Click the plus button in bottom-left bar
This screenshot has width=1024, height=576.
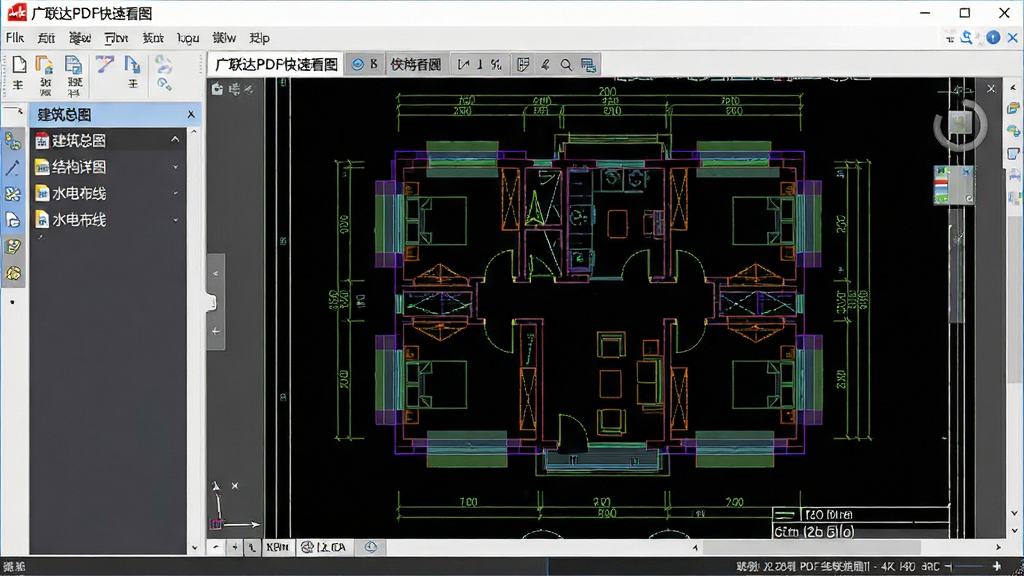pos(234,547)
